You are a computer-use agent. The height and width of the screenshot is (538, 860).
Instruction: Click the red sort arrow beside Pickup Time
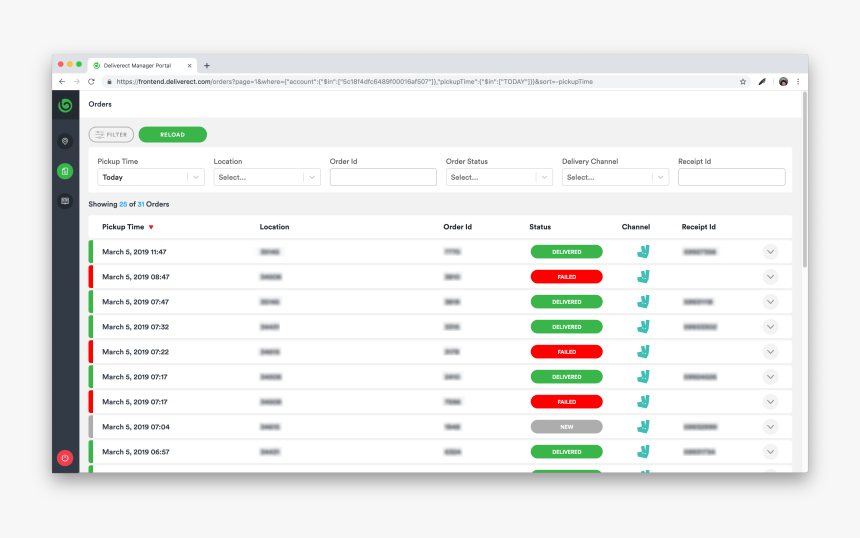click(151, 227)
